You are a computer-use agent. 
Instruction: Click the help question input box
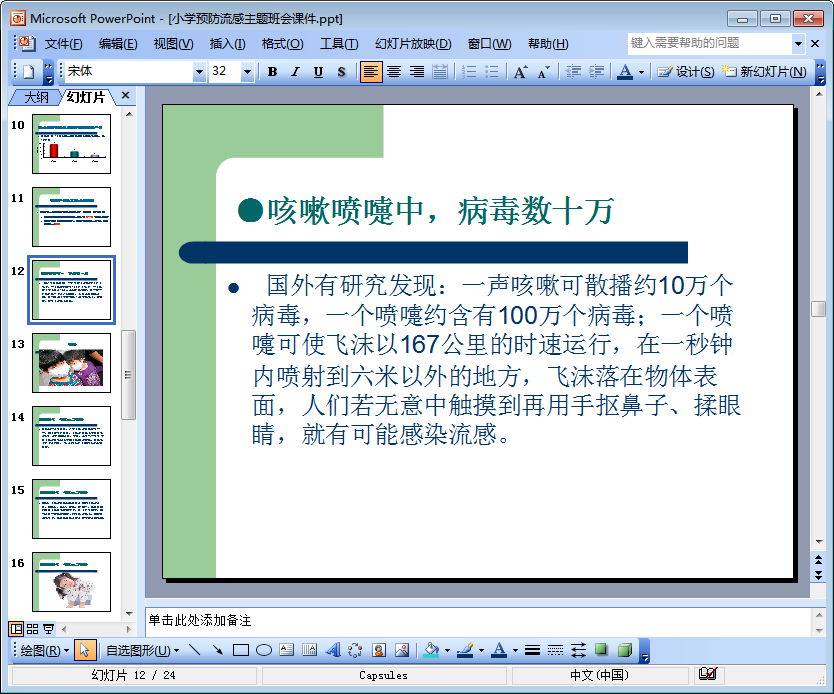(710, 43)
